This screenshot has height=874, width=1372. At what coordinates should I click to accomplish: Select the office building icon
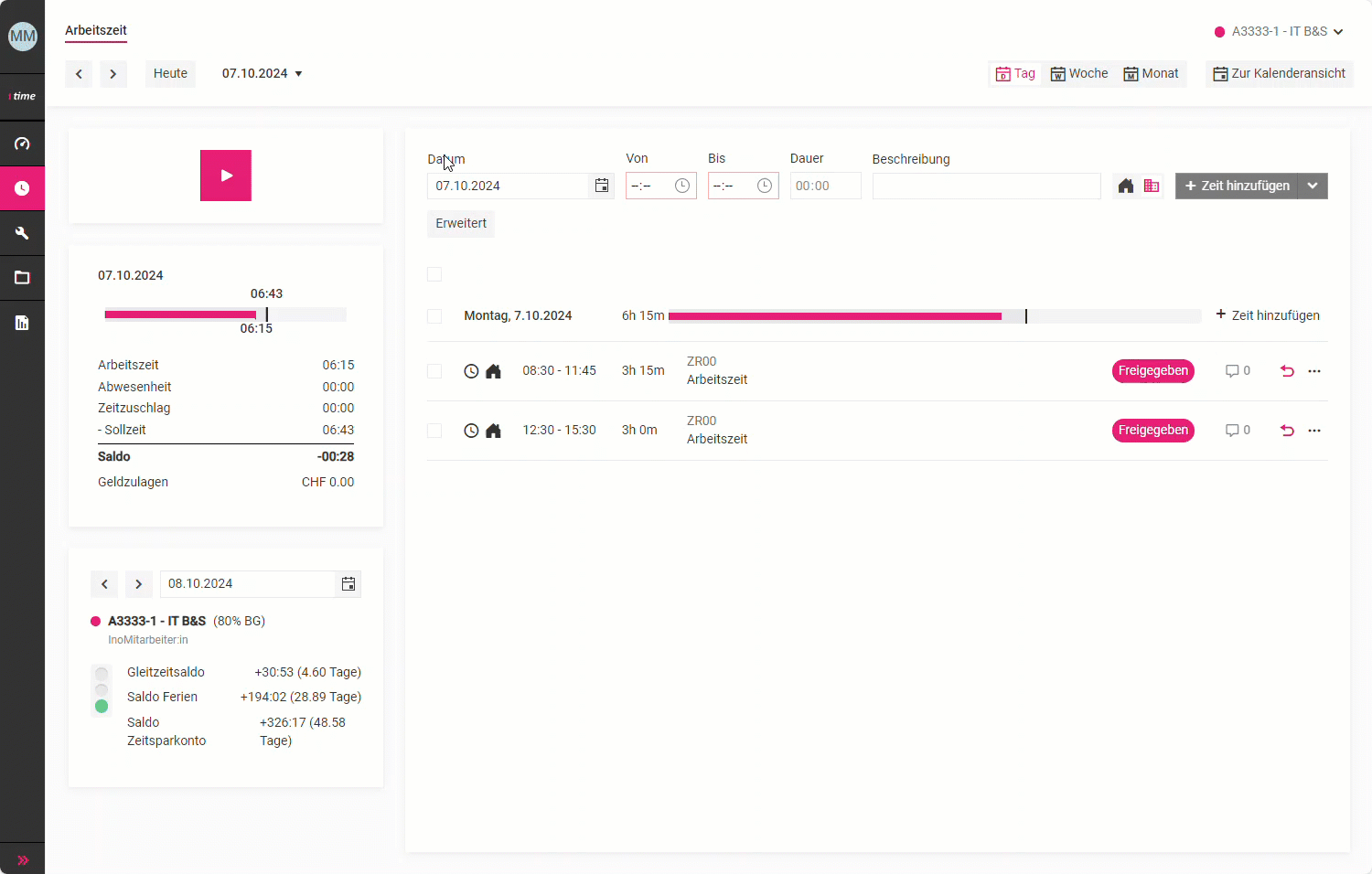click(1152, 187)
